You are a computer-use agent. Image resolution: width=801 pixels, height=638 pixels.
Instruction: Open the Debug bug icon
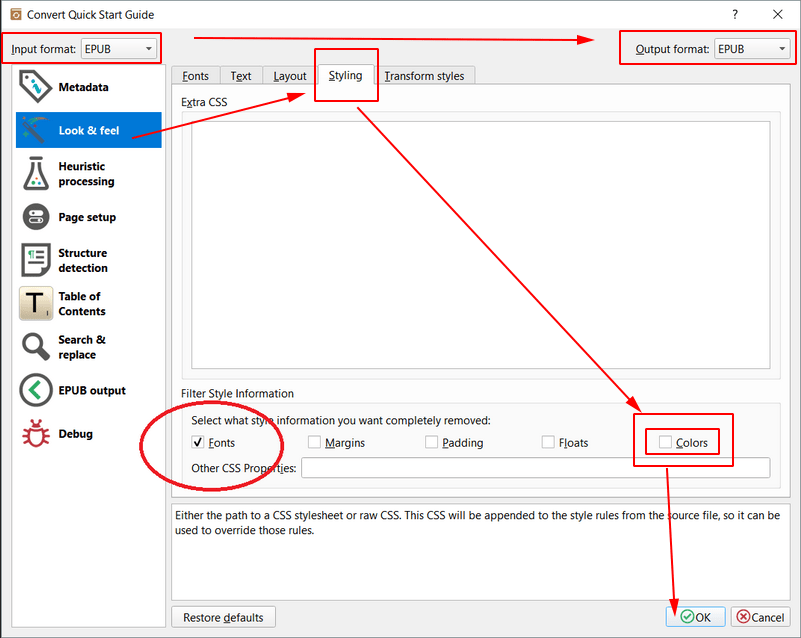coord(36,434)
